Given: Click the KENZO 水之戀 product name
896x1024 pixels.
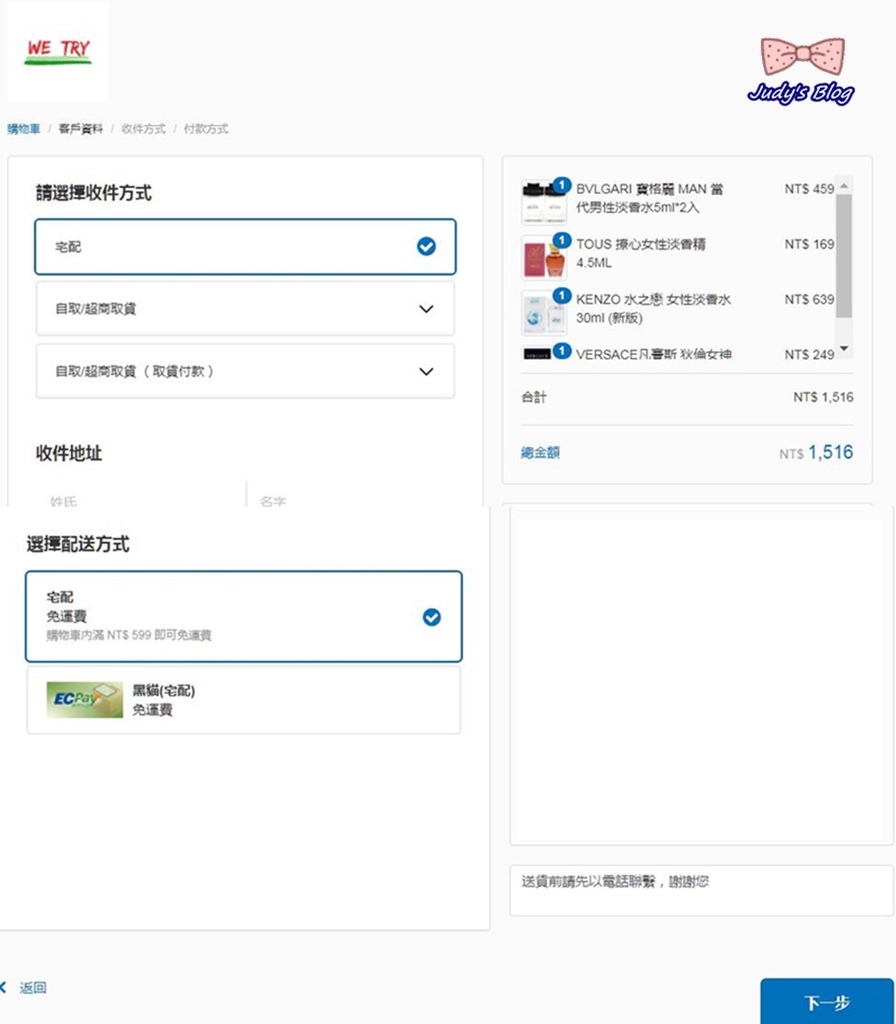Looking at the screenshot, I should pyautogui.click(x=653, y=308).
